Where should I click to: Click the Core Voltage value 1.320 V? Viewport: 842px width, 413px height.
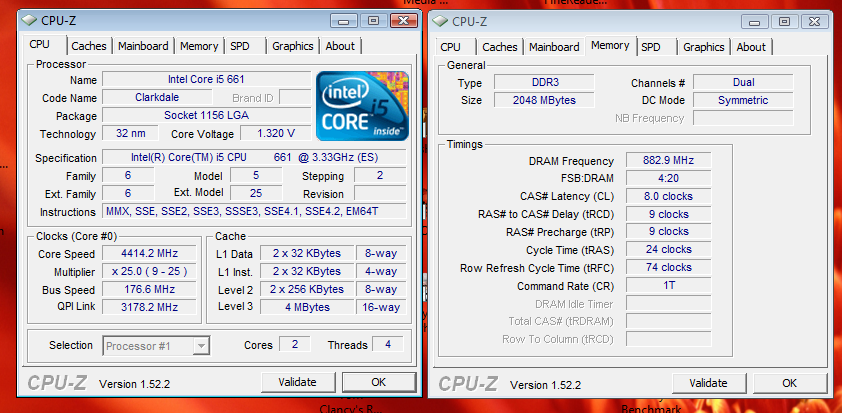(x=275, y=133)
